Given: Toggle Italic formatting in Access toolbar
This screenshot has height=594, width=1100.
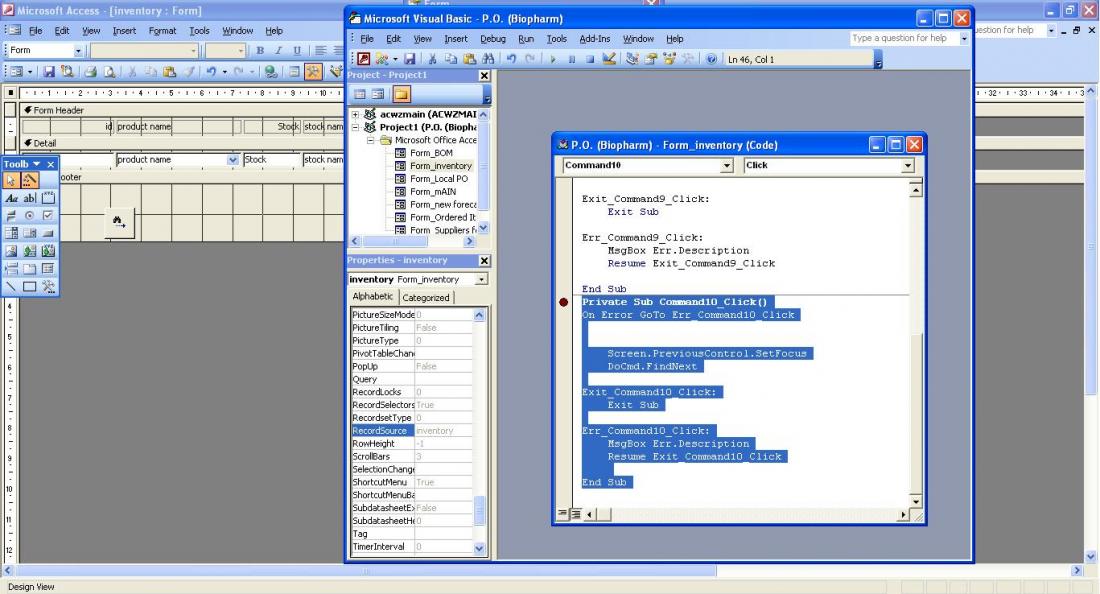Looking at the screenshot, I should click(x=278, y=50).
